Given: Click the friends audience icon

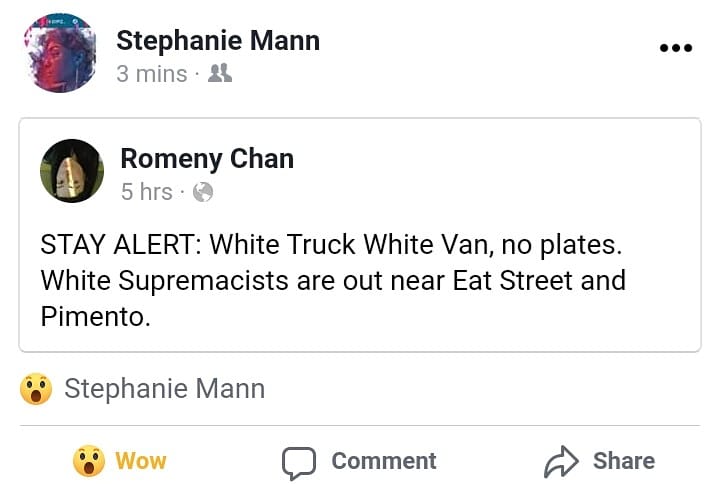Looking at the screenshot, I should click(220, 74).
